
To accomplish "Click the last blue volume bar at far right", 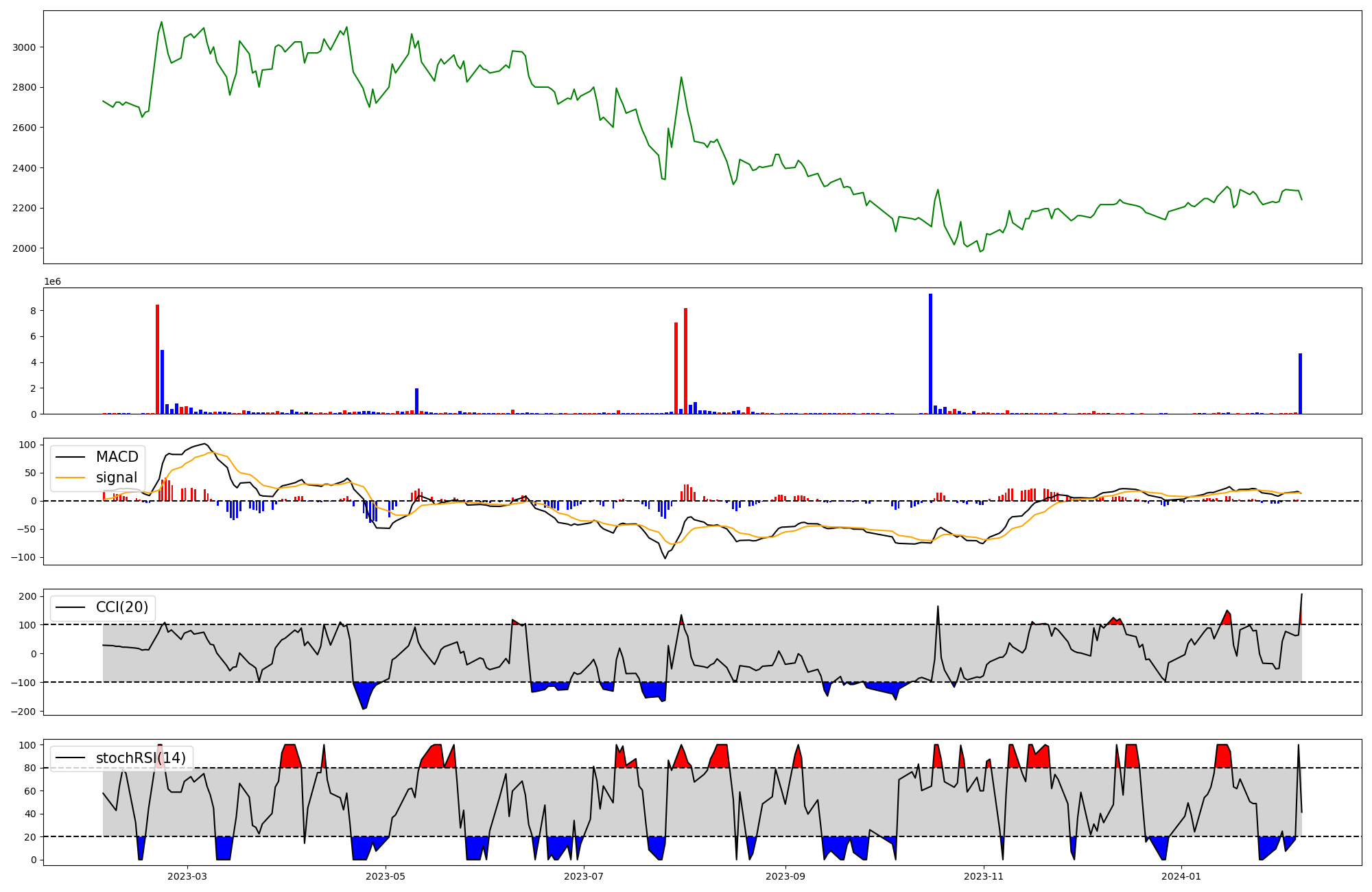I will click(x=1300, y=384).
